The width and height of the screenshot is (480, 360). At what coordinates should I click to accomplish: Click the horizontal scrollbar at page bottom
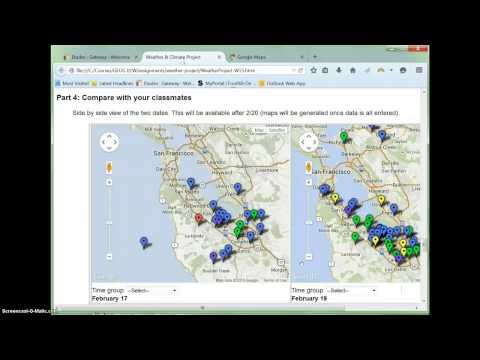202,308
